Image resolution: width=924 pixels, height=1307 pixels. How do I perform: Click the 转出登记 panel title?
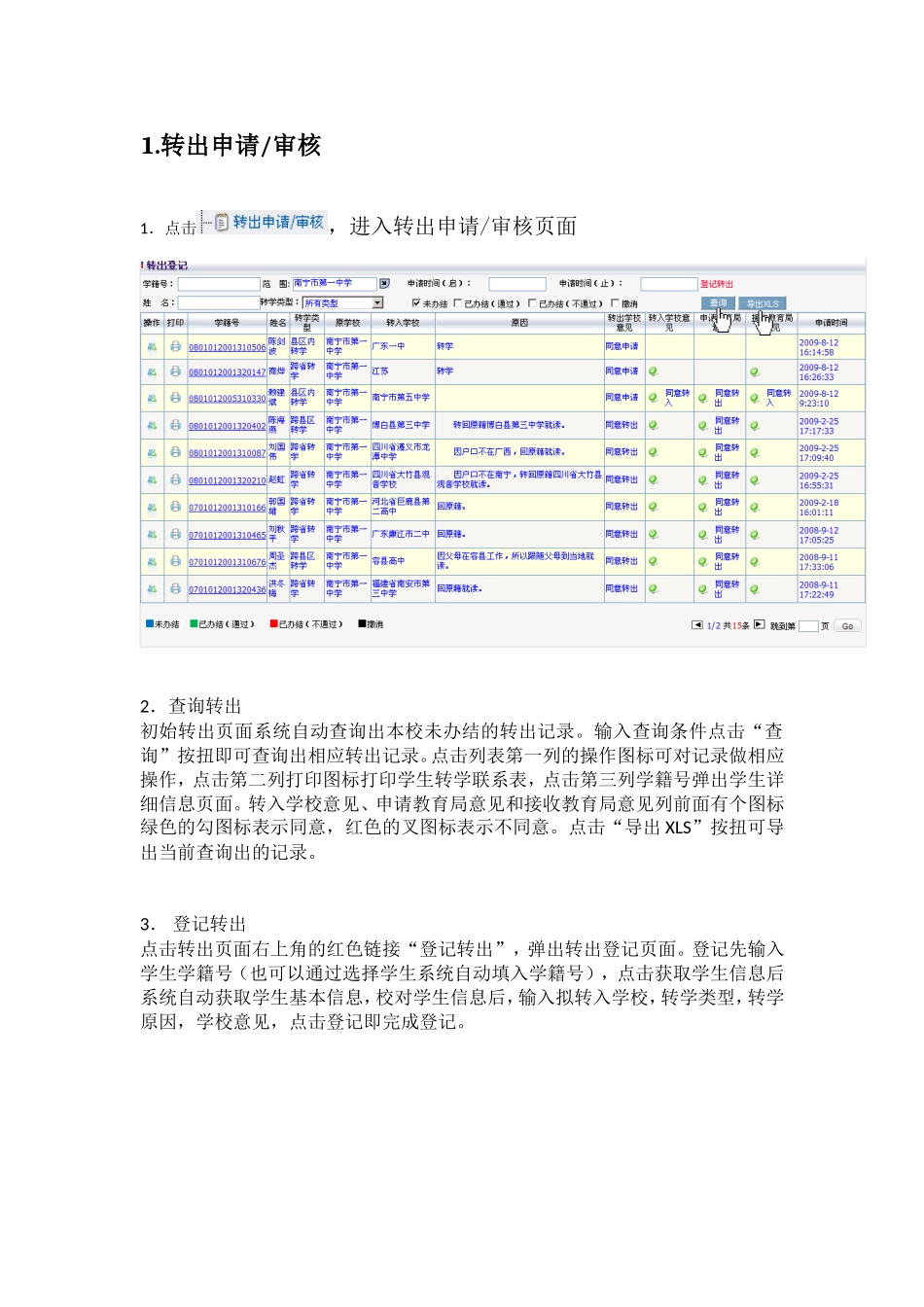click(166, 265)
